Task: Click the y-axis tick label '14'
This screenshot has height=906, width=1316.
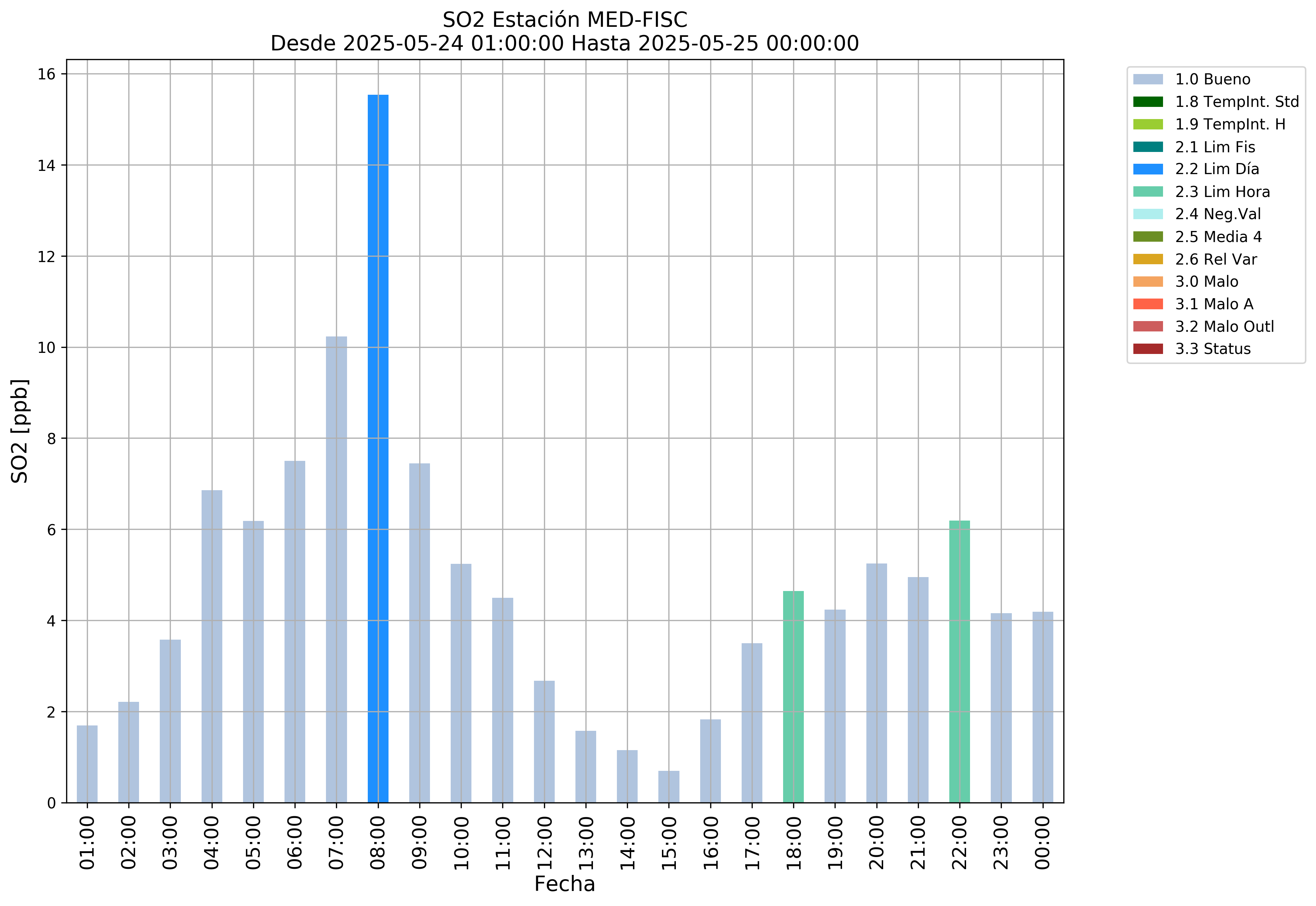Action: [46, 165]
